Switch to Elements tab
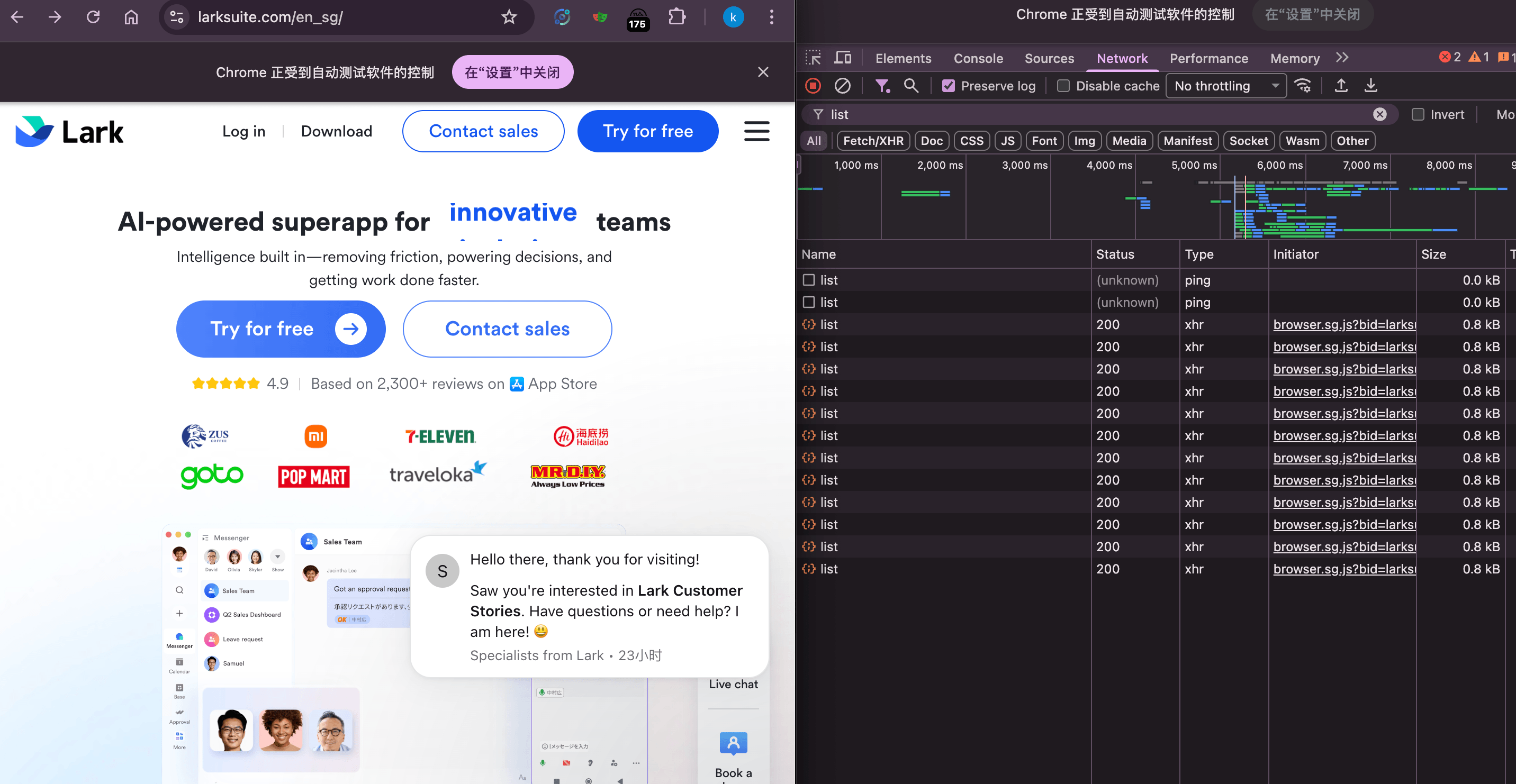Image resolution: width=1516 pixels, height=784 pixels. point(904,58)
